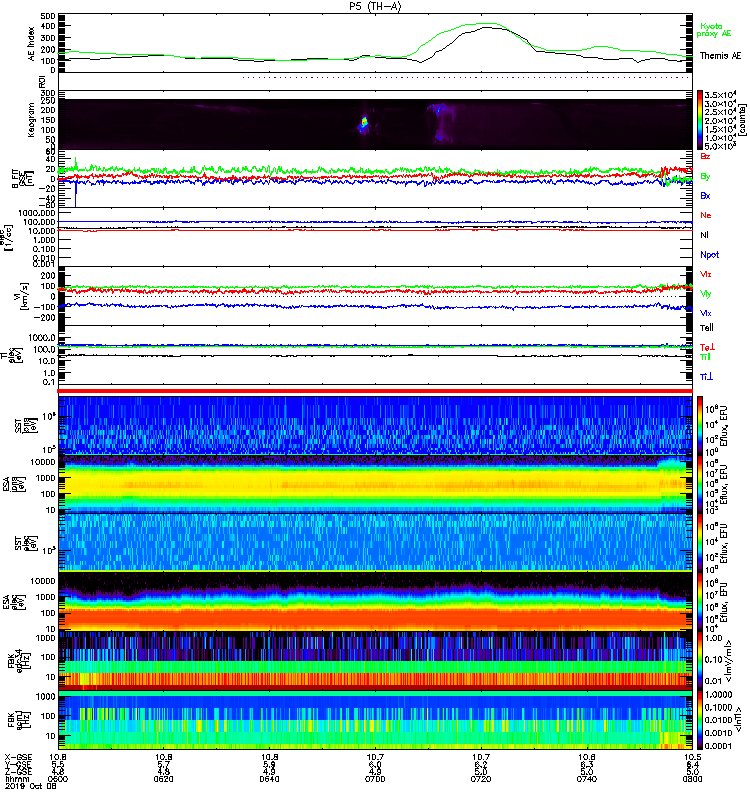Viewport: 750px width, 800px height.
Task: Click the "hhmm" time row label
Action: pos(17,779)
